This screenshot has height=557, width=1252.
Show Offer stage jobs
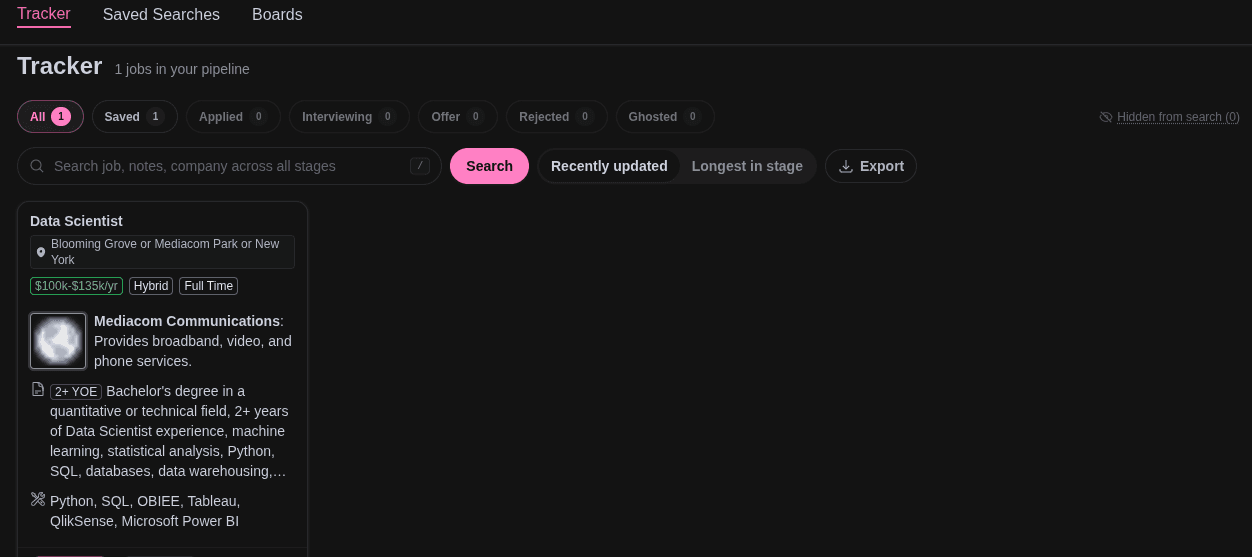coord(458,116)
